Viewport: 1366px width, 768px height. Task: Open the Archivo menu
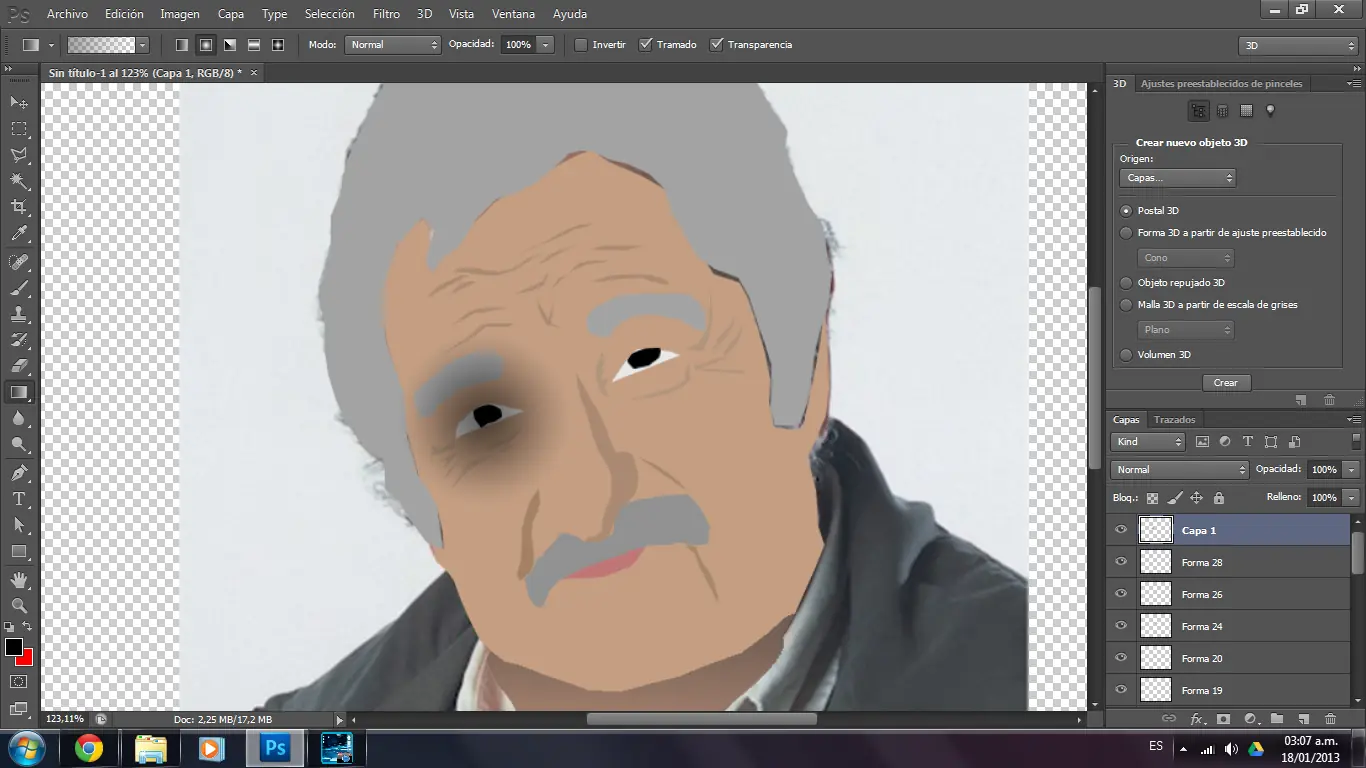click(67, 14)
